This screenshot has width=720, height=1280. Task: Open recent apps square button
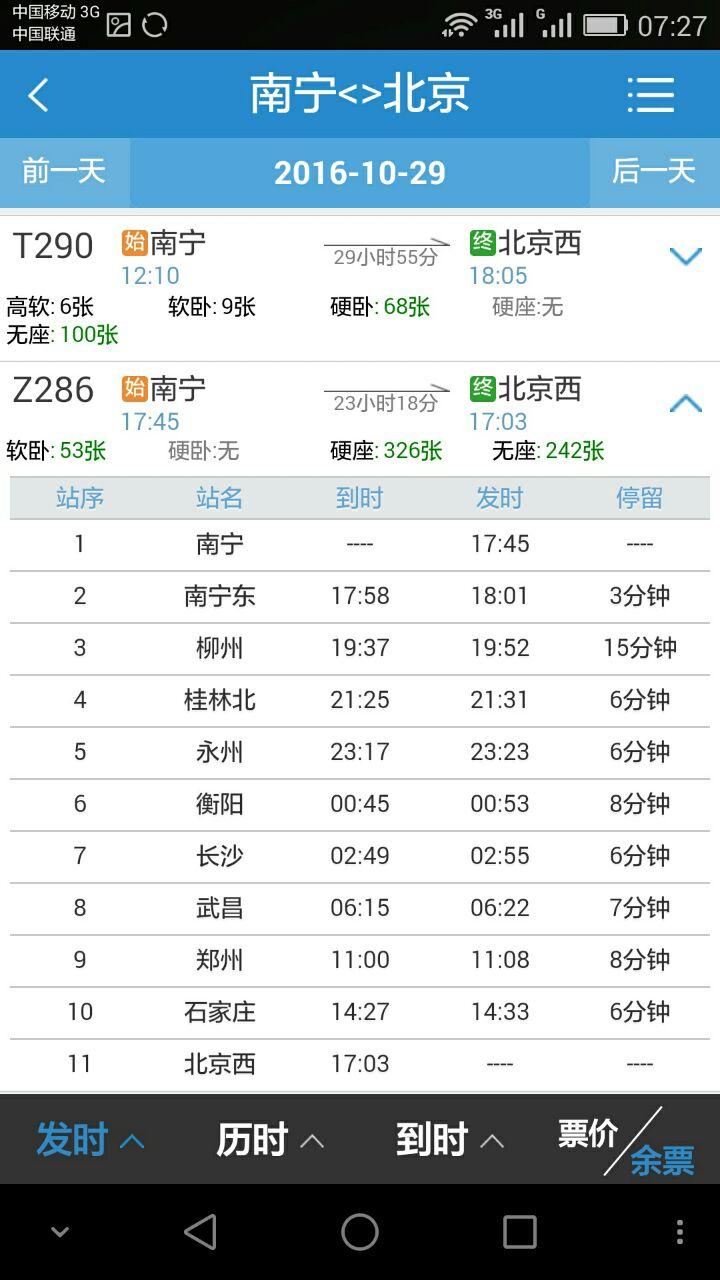tap(519, 1232)
